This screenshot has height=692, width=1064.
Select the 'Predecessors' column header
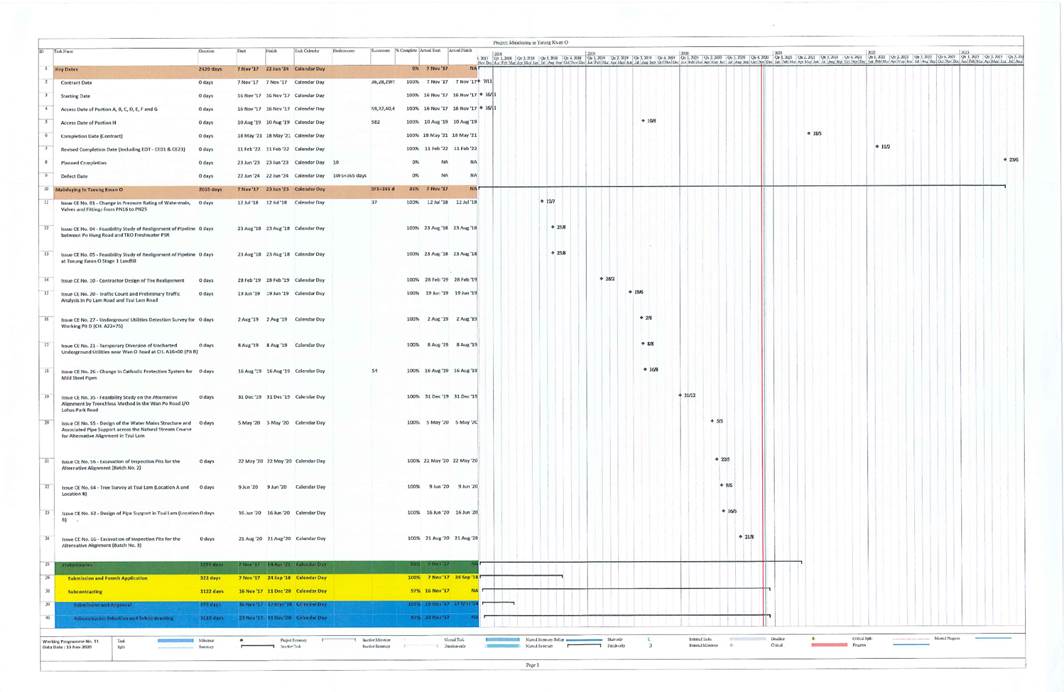[x=344, y=51]
